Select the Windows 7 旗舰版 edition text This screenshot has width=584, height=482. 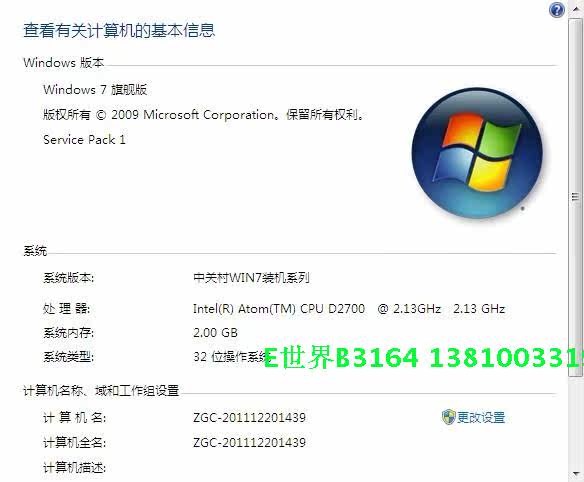[x=95, y=89]
